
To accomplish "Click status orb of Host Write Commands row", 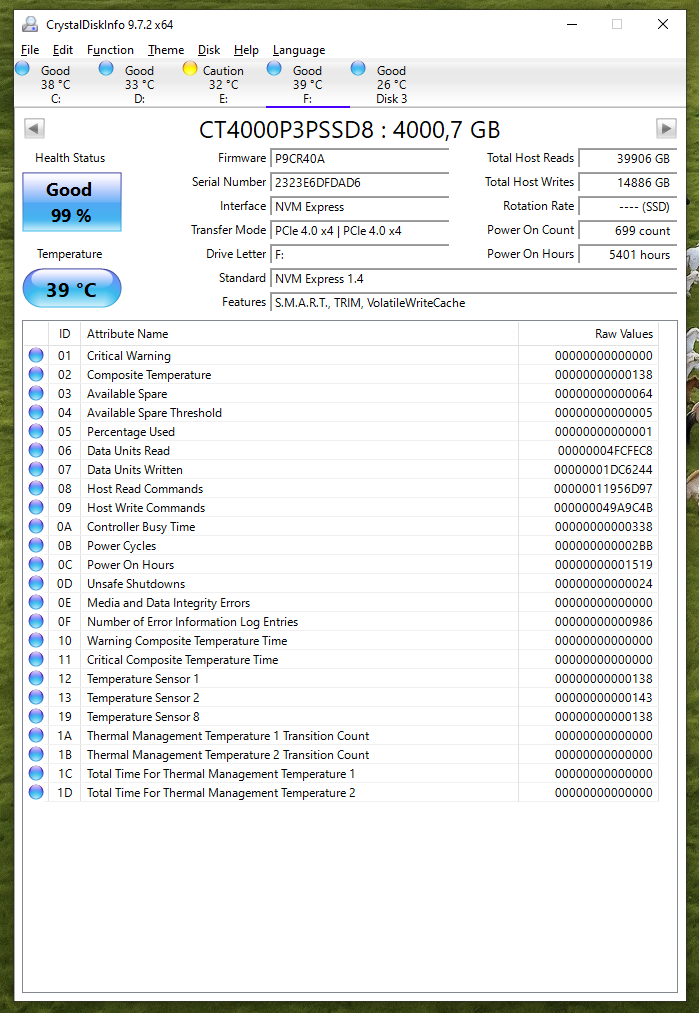I will 36,507.
